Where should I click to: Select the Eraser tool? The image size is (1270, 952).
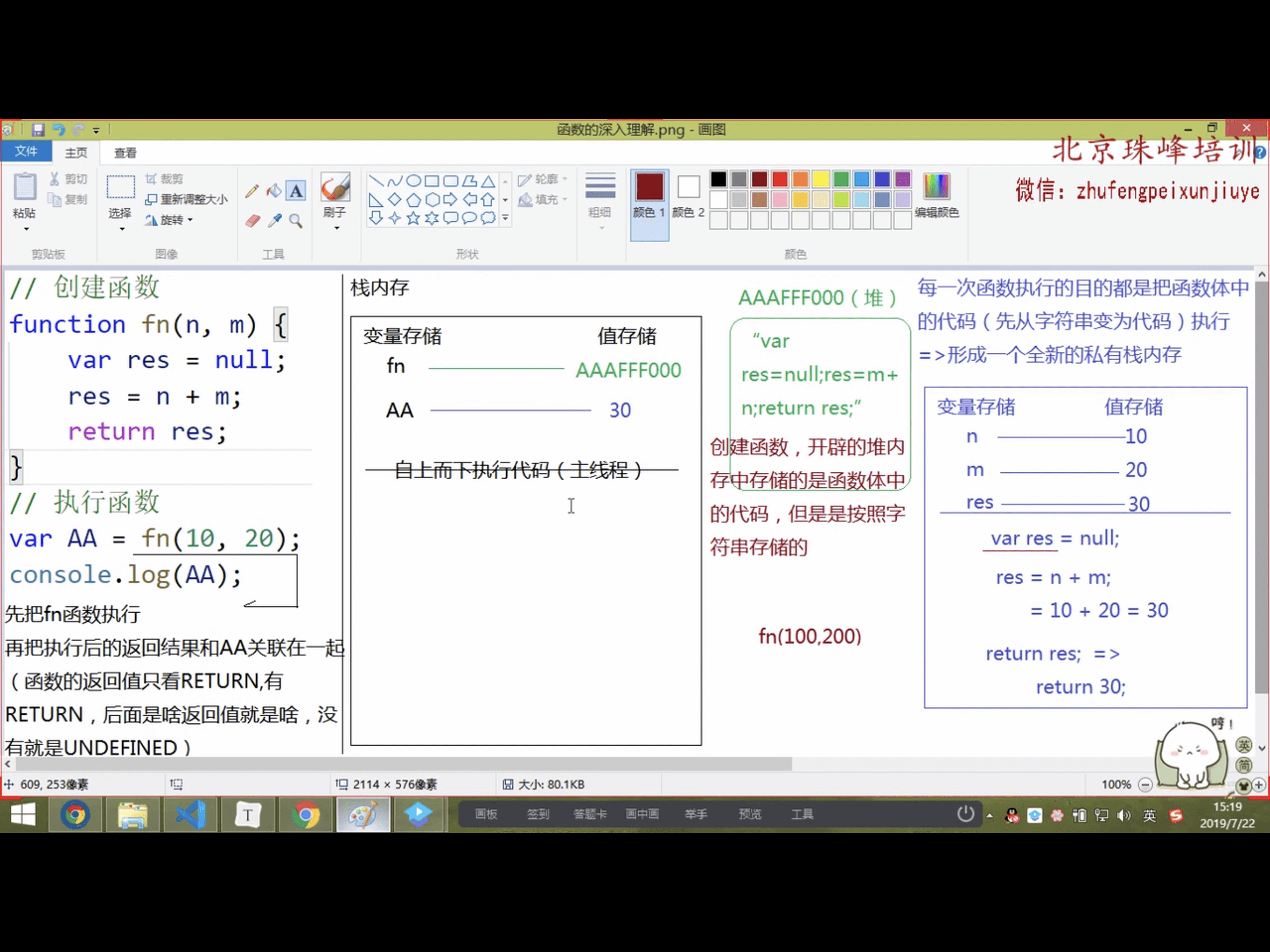coord(252,220)
